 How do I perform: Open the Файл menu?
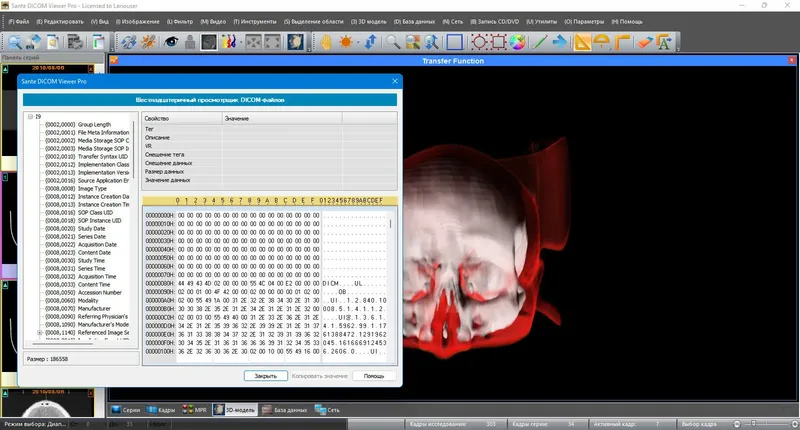[x=19, y=21]
